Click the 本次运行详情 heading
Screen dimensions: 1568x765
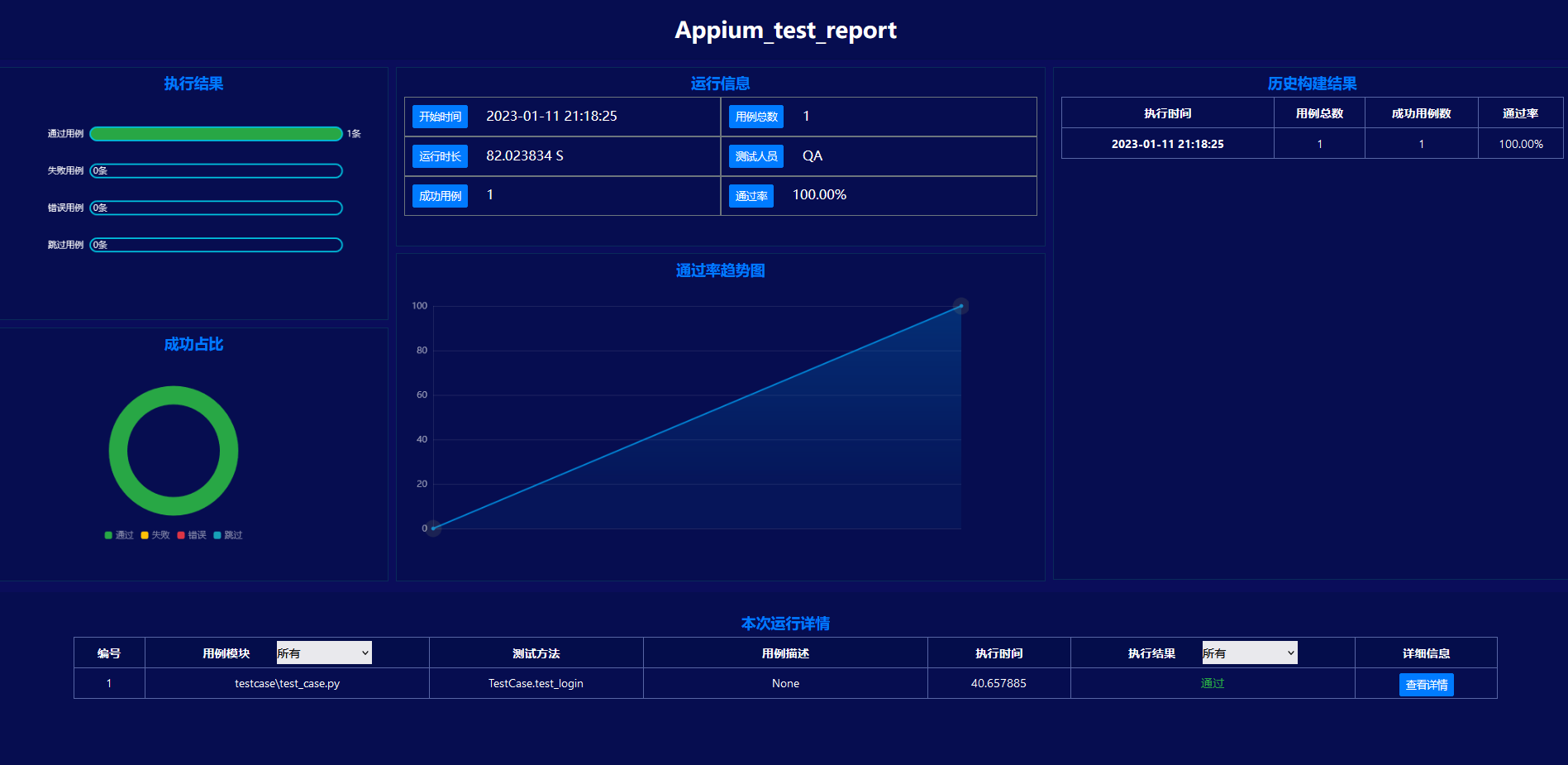click(785, 624)
